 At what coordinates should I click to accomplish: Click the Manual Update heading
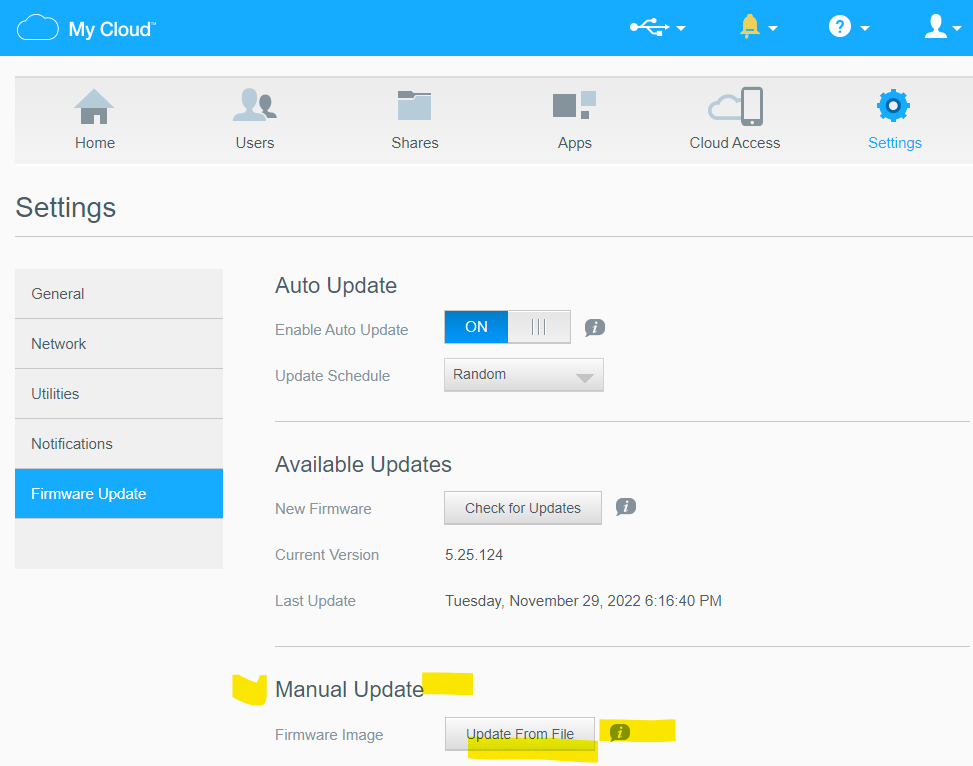tap(349, 689)
